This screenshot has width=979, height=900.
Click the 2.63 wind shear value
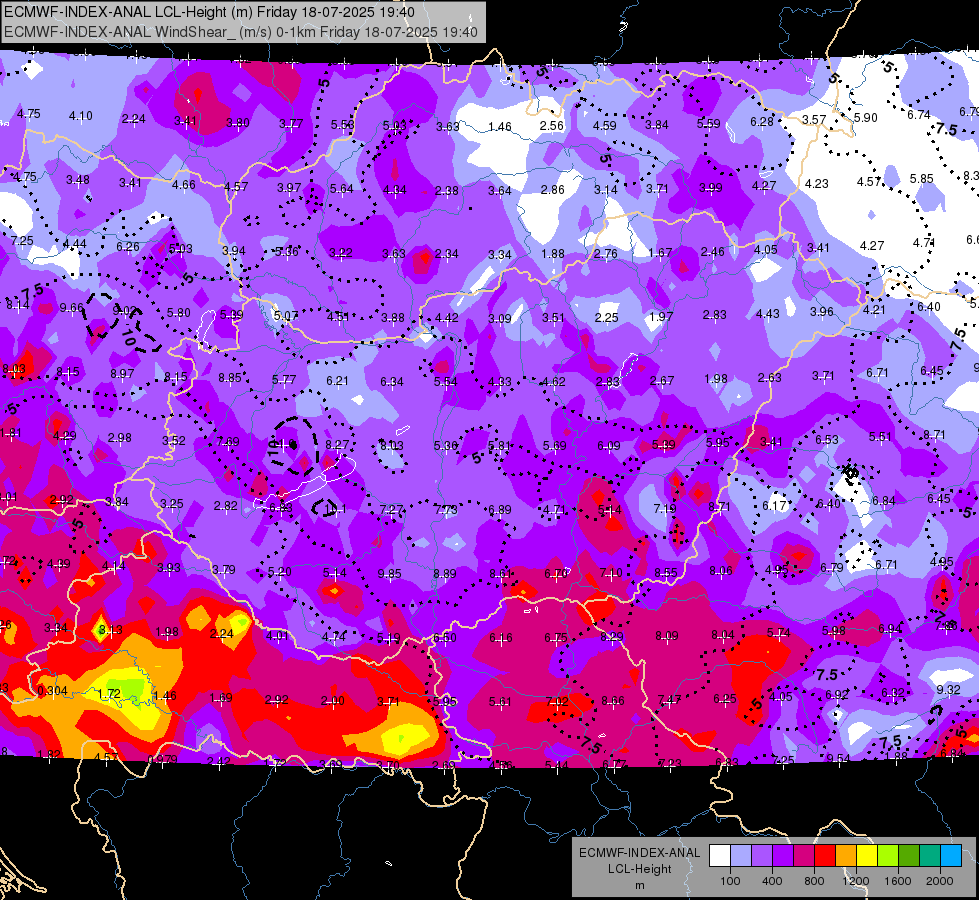[x=769, y=377]
